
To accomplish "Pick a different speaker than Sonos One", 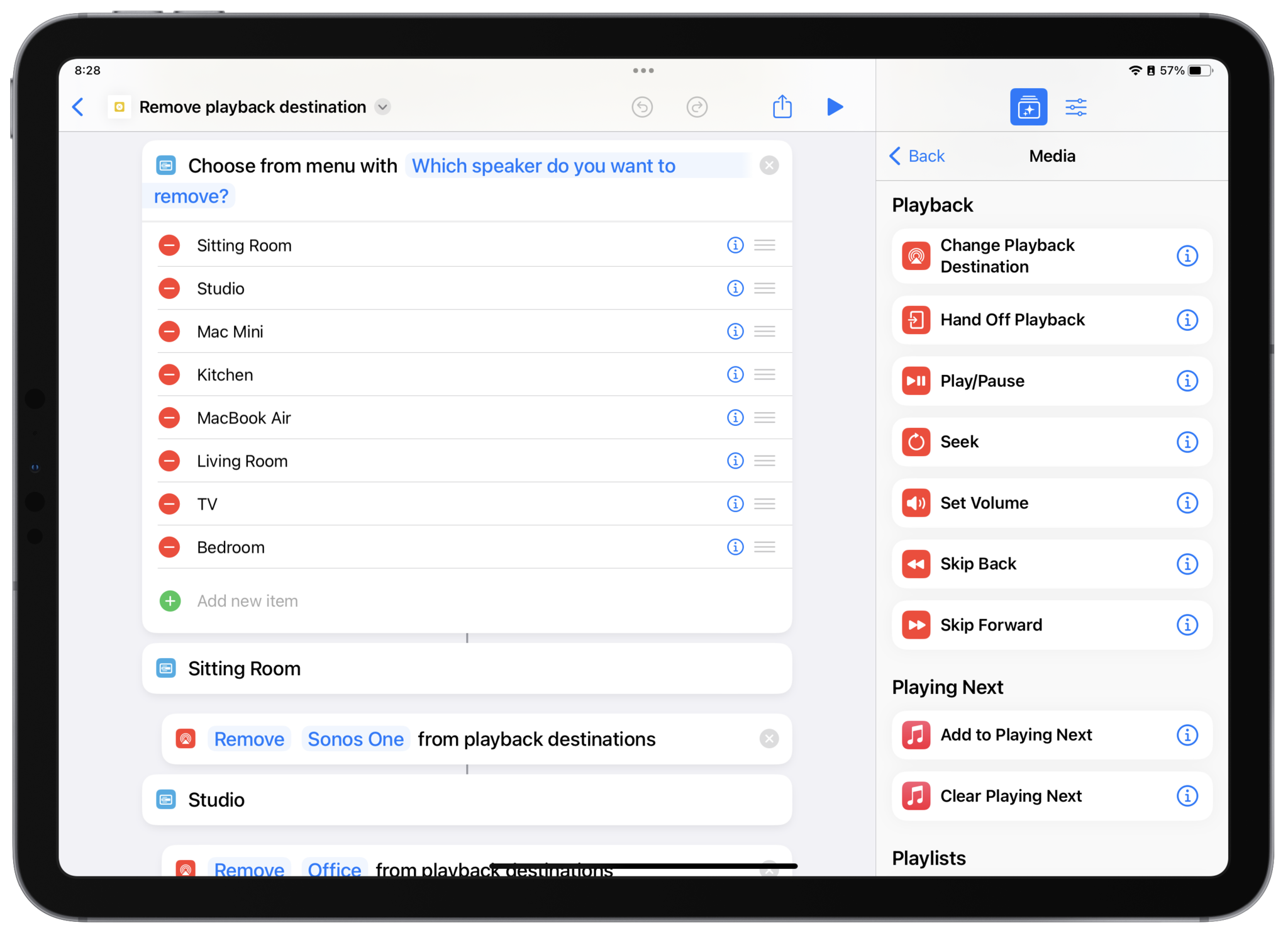I will pos(355,739).
